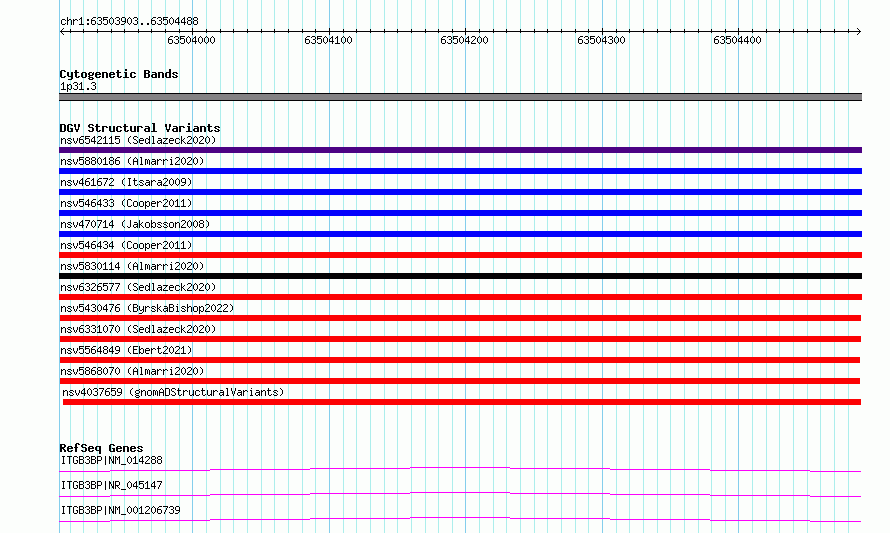Click ITGB3BP|NR_045147 gene label
Screen dimensions: 890x533
(111, 485)
